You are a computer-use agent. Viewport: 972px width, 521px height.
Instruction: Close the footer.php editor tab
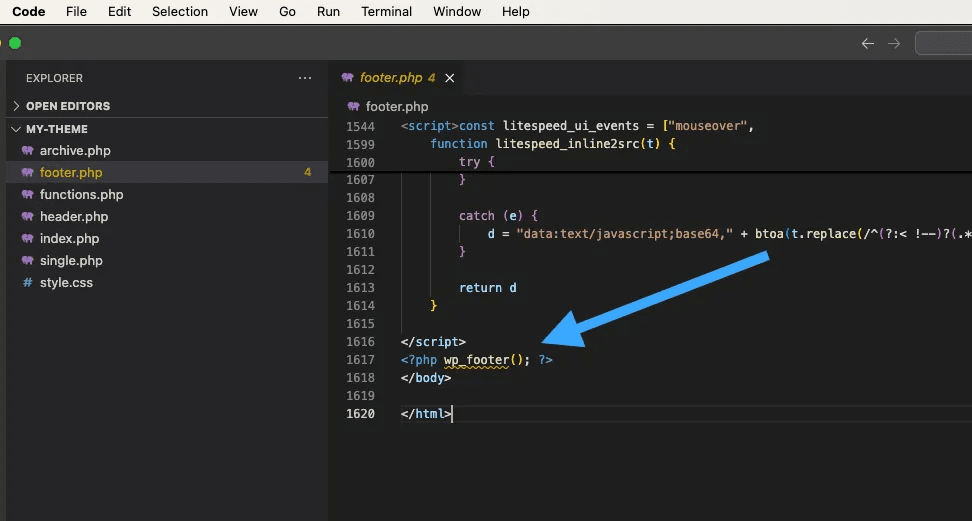[x=450, y=78]
